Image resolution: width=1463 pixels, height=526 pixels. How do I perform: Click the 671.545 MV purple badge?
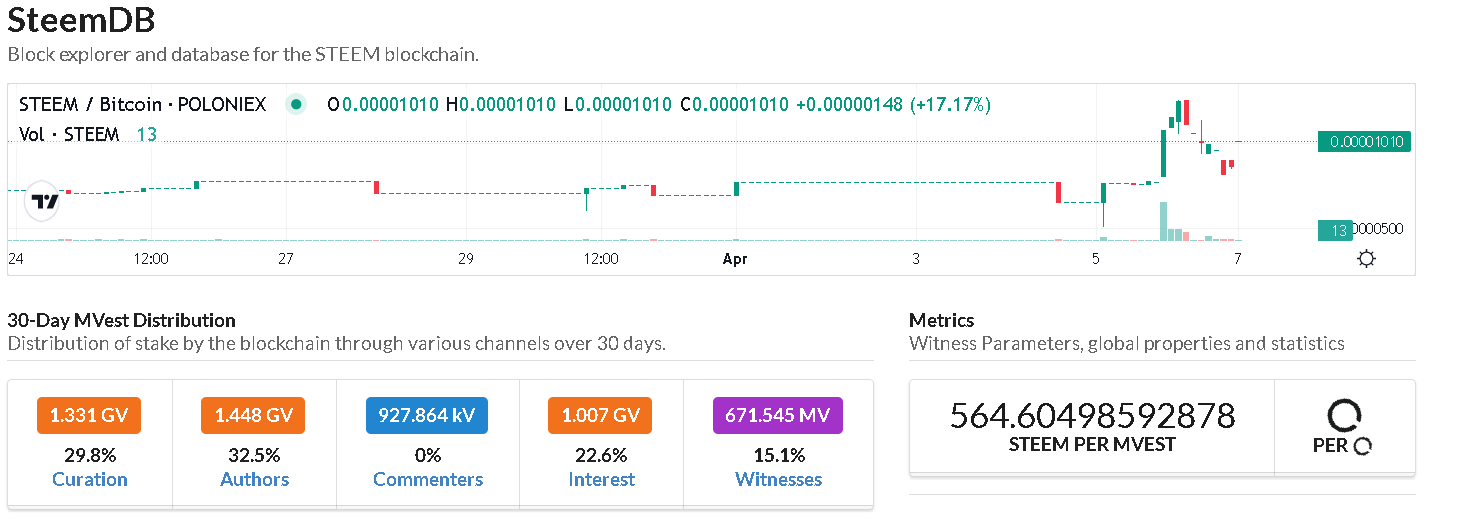tap(777, 416)
